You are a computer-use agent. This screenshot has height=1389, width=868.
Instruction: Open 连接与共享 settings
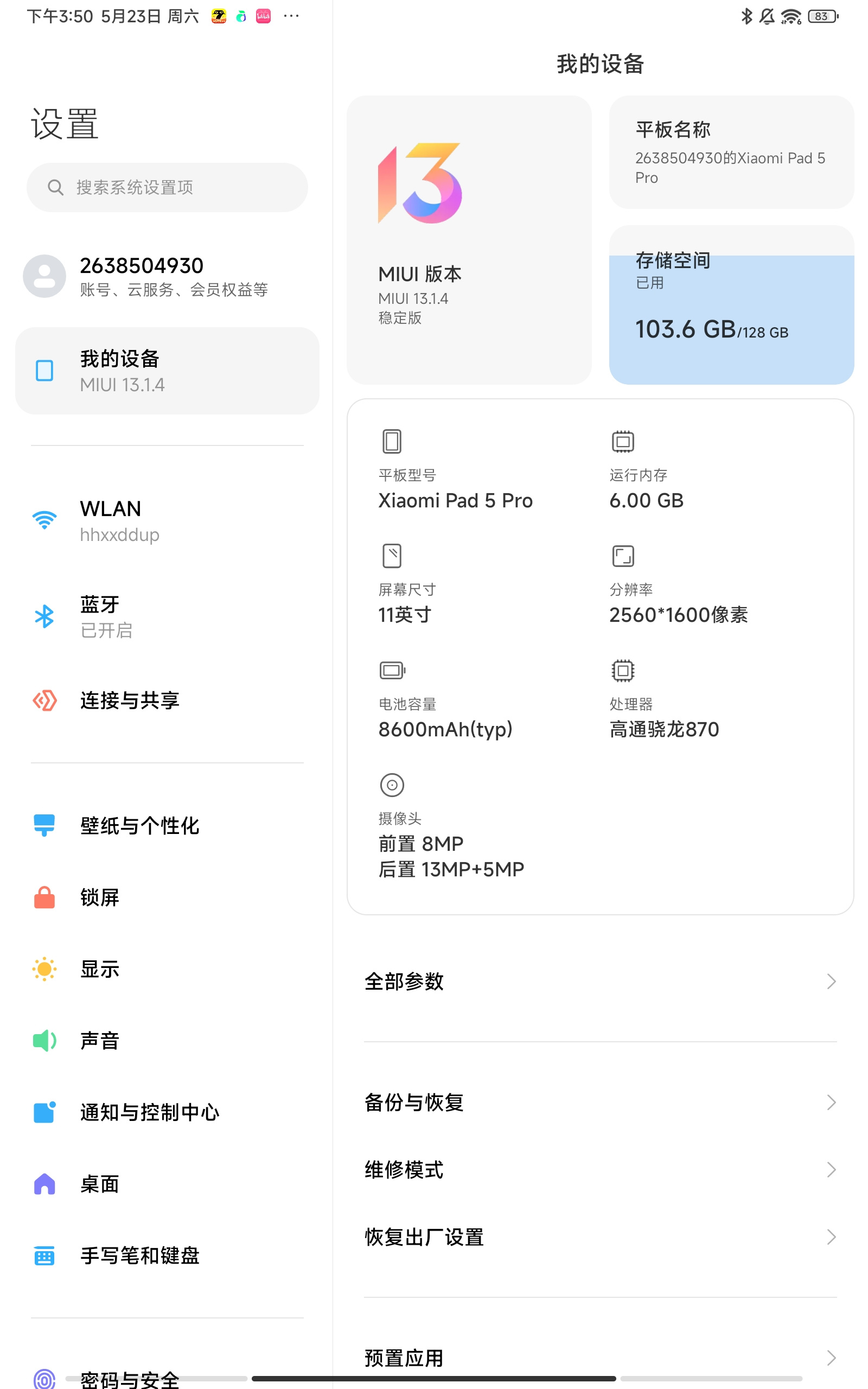point(167,700)
